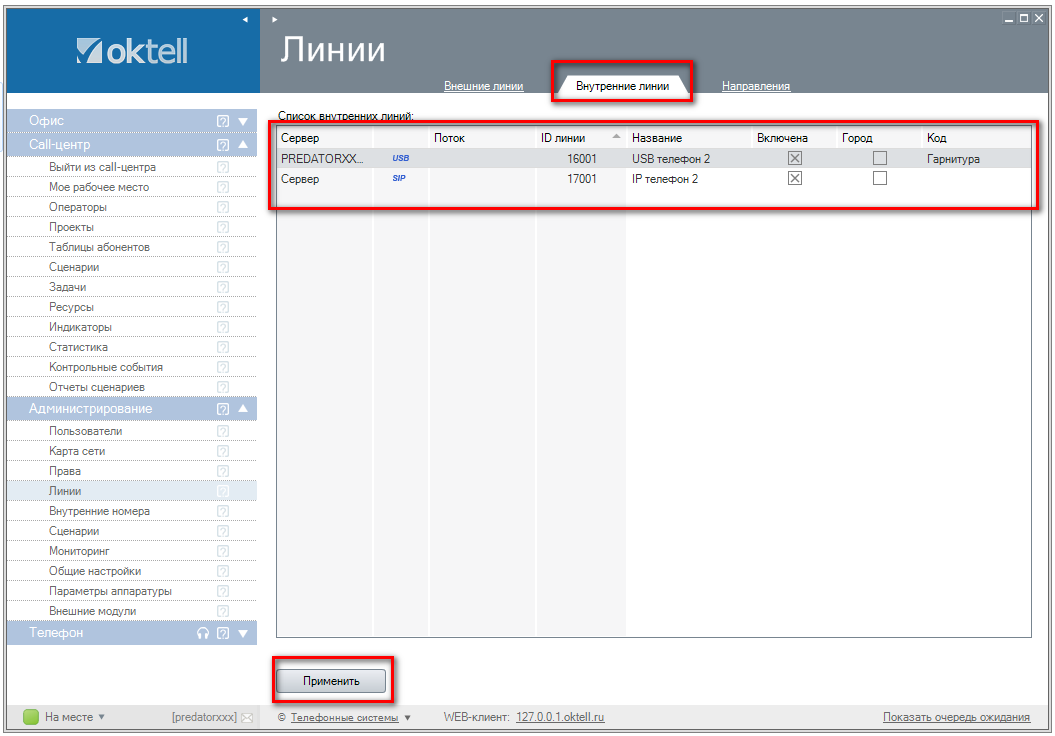Open help icon next to Операторы

(223, 207)
